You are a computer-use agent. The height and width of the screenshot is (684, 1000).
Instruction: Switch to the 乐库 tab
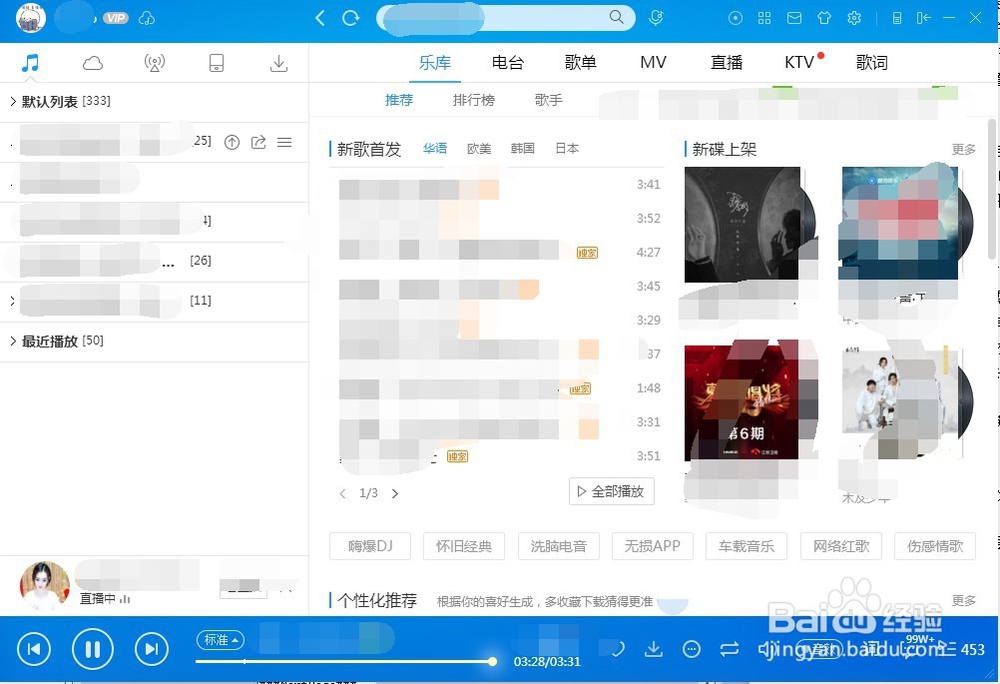click(x=435, y=62)
